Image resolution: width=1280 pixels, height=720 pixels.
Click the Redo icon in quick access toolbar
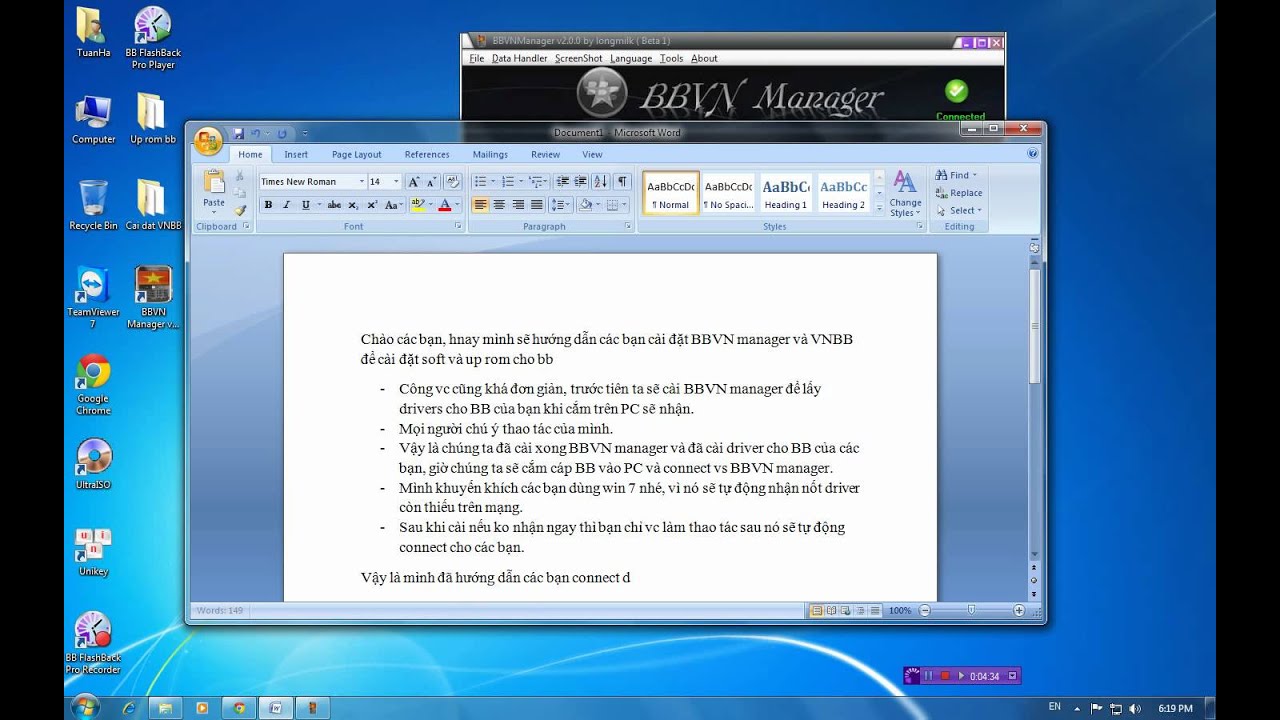(x=281, y=133)
